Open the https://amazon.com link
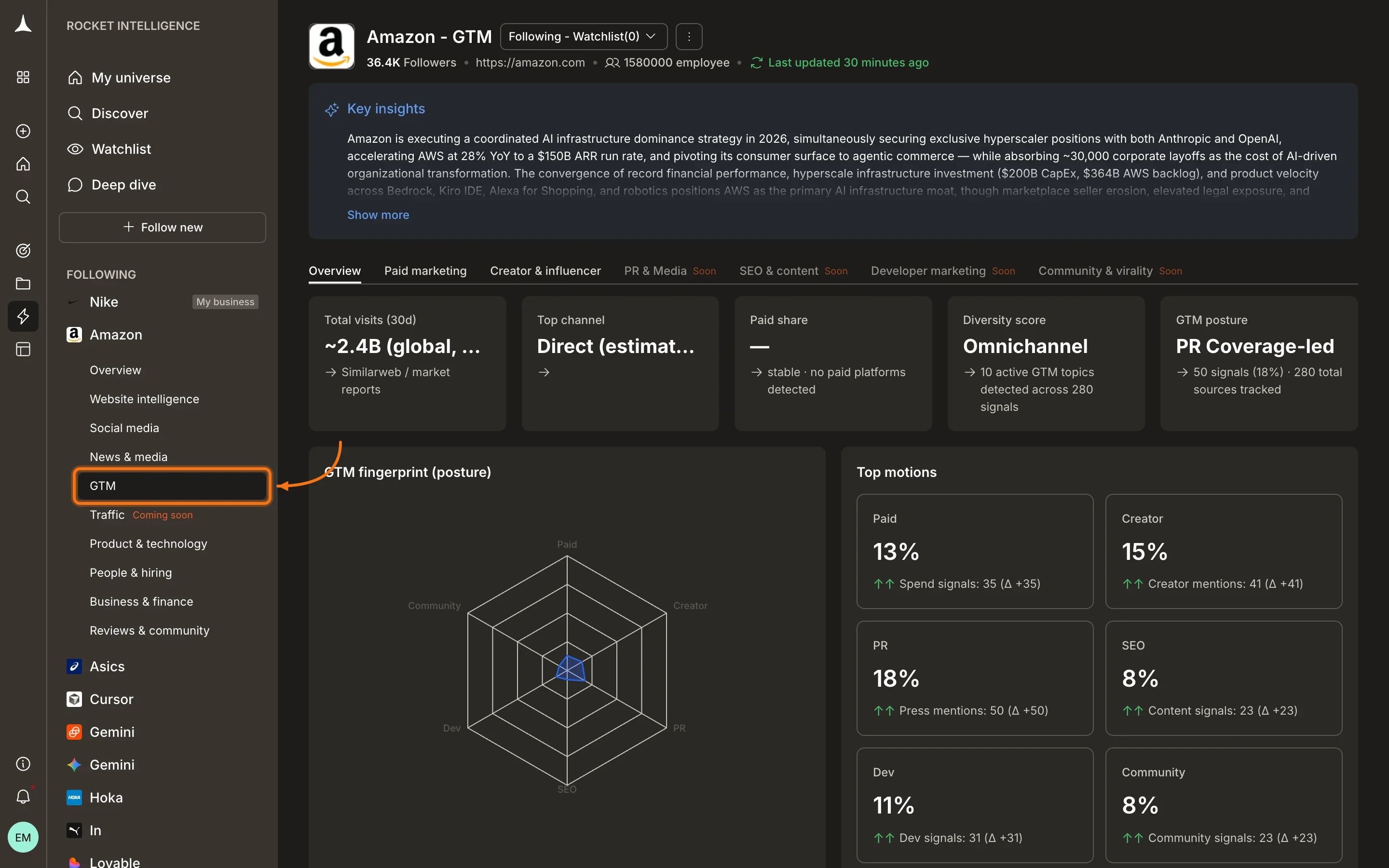 [x=531, y=63]
